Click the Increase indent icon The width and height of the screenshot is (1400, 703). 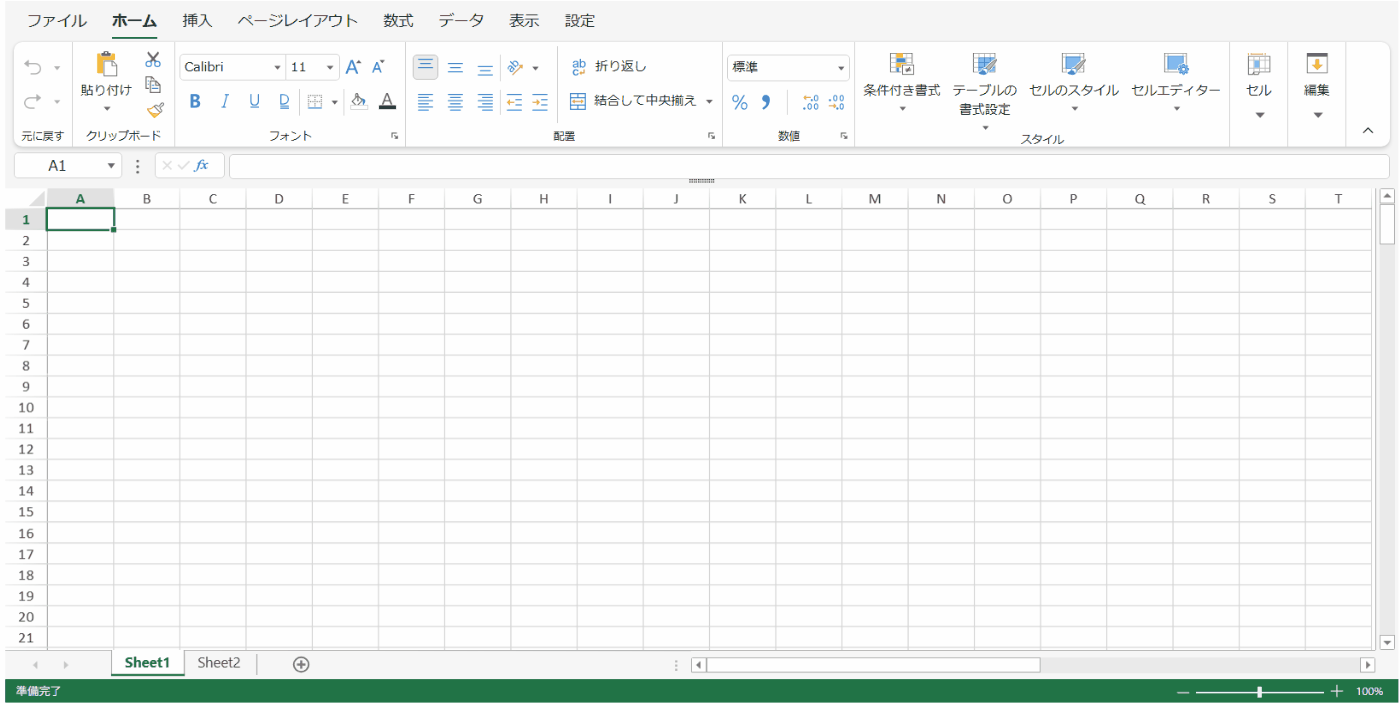point(540,102)
